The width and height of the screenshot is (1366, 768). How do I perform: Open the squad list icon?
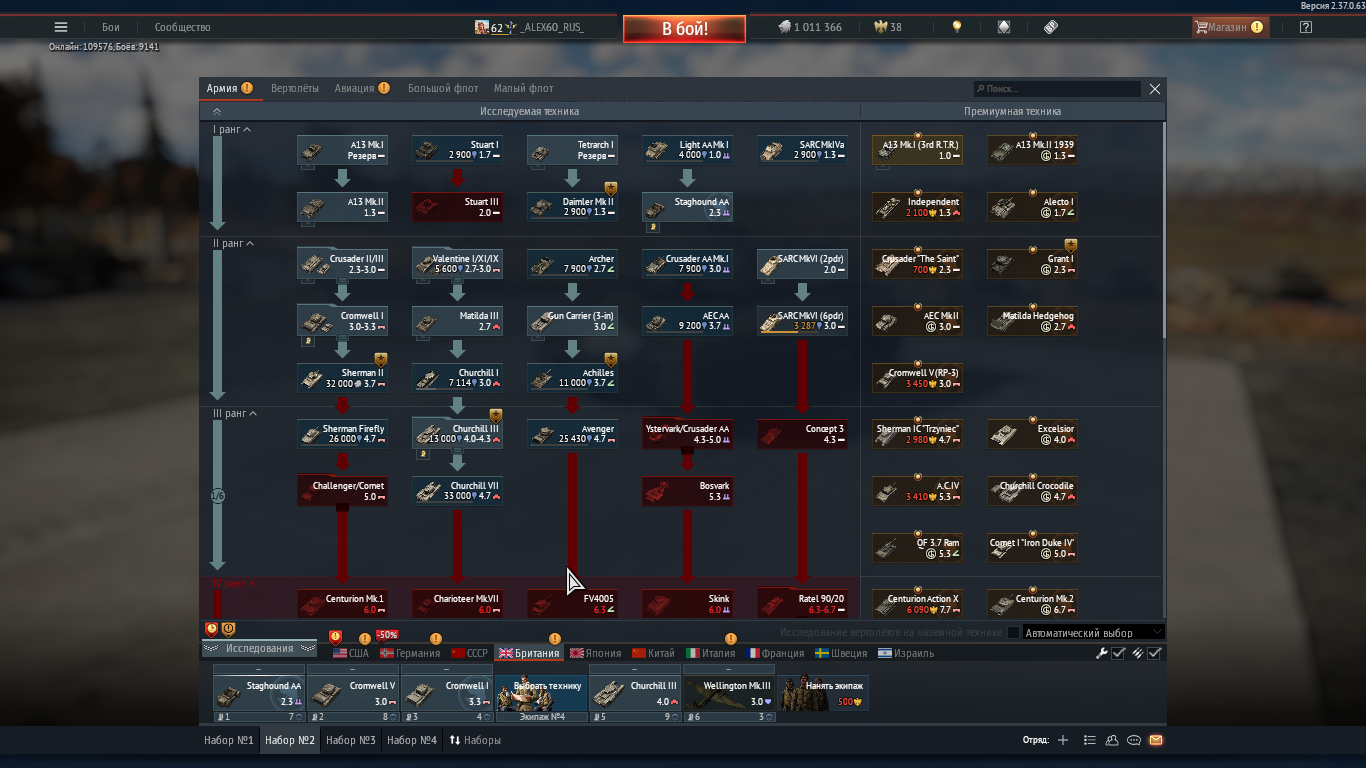coord(1090,740)
